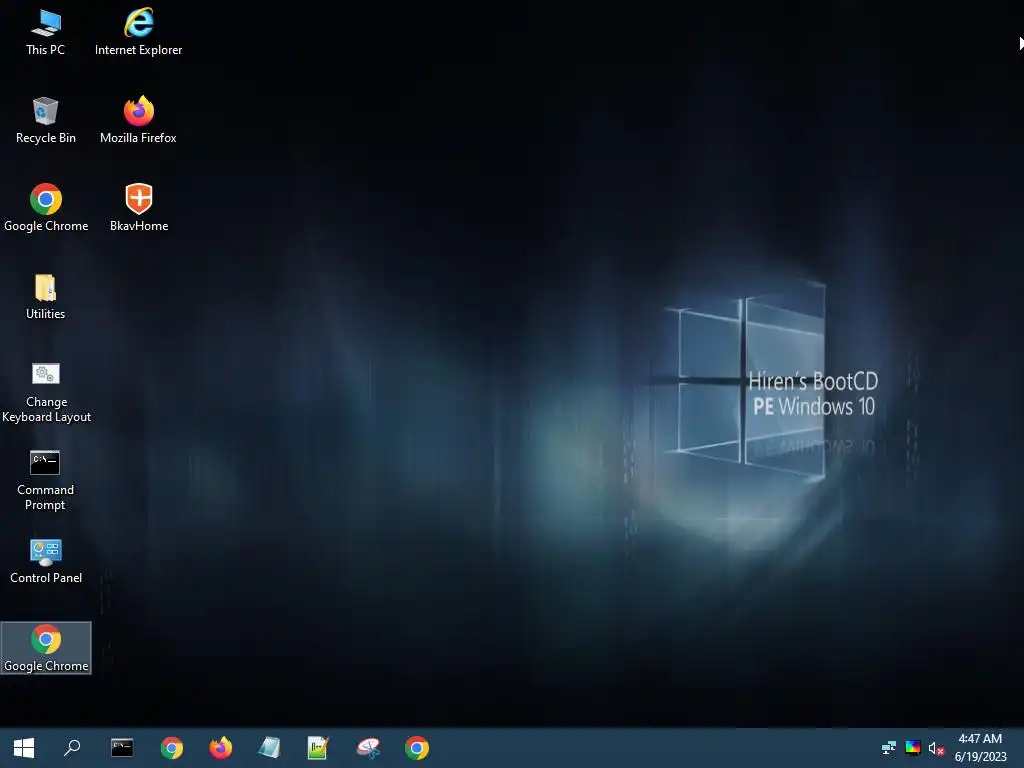Select the Internet Explorer desktop shortcut
This screenshot has height=768, width=1024.
pos(138,33)
